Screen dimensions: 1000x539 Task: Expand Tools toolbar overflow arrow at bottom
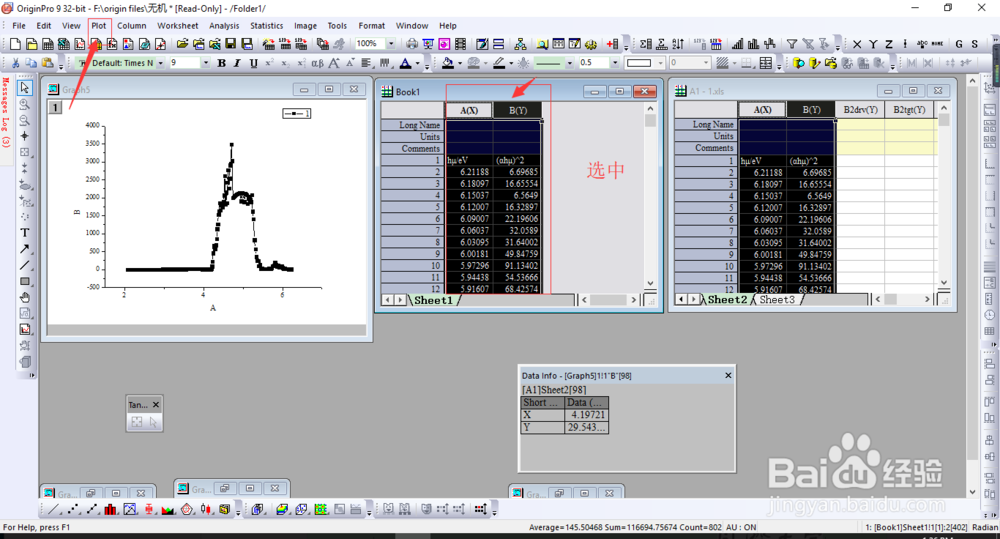click(x=31, y=375)
